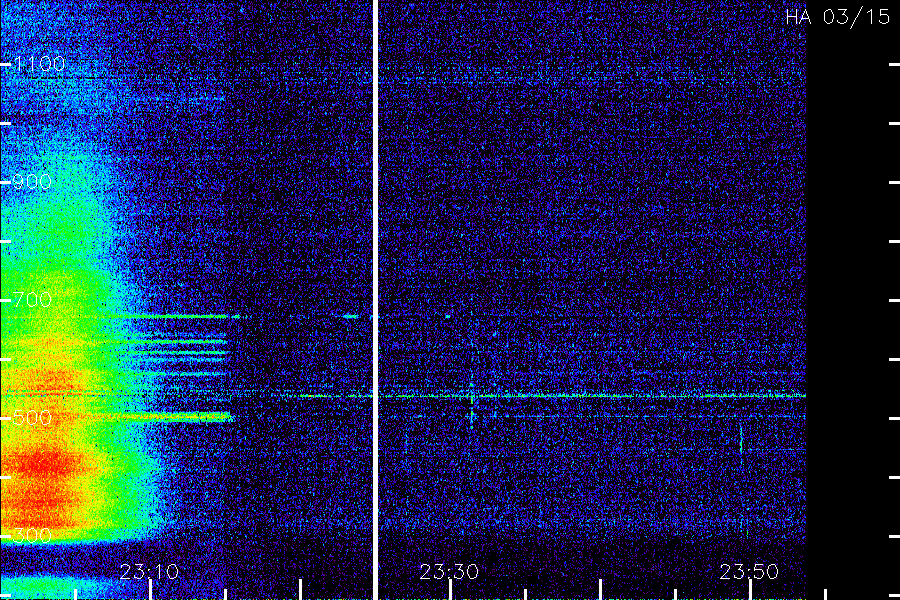Click the HA 03/15 date label

coord(838,17)
